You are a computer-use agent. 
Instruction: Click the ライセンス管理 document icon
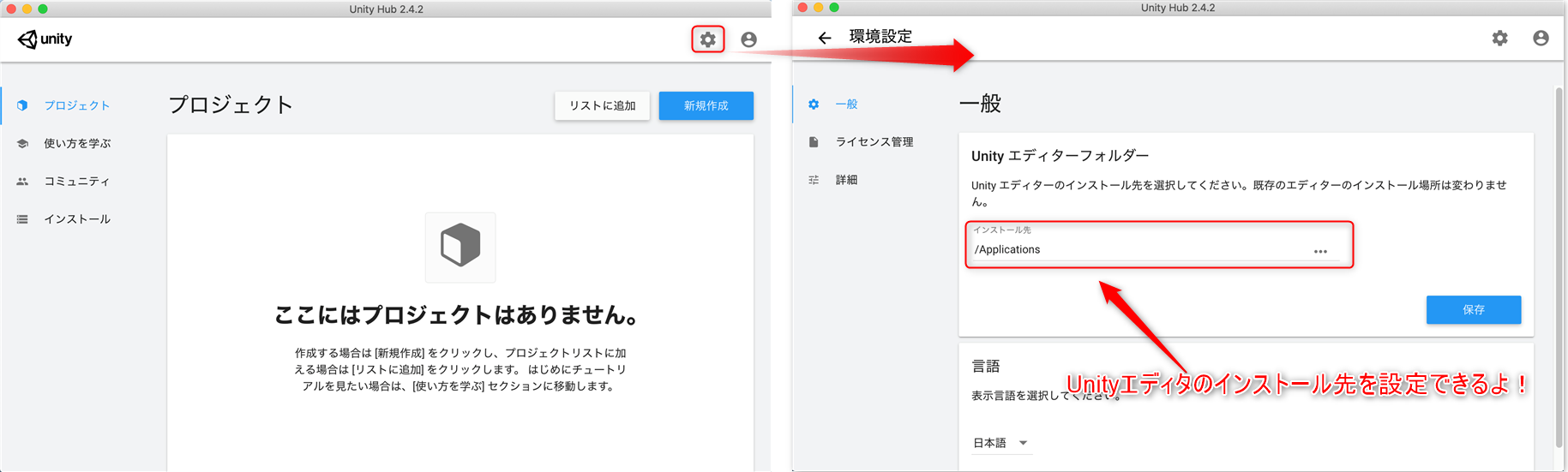pos(814,141)
